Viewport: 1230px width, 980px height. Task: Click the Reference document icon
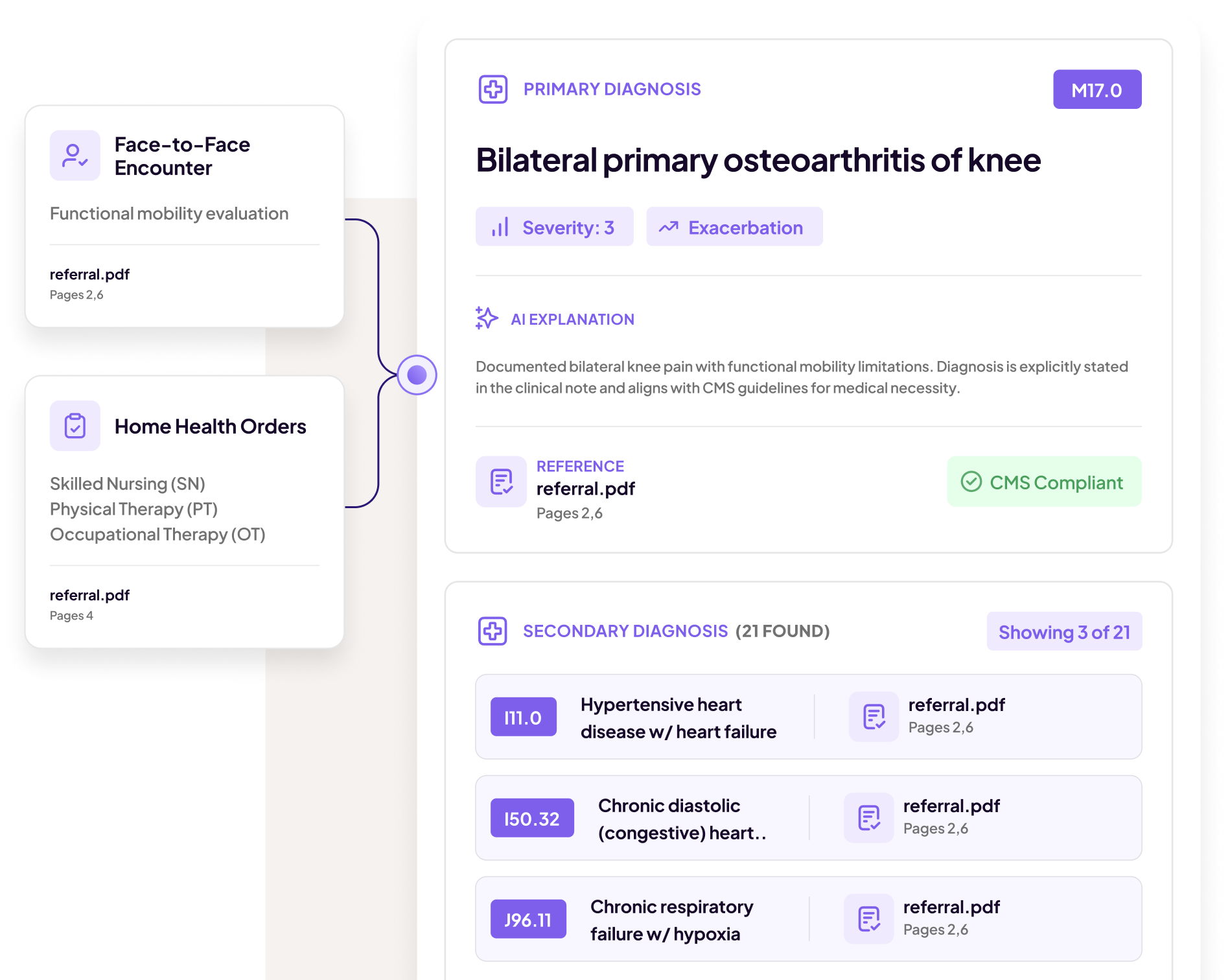point(501,482)
